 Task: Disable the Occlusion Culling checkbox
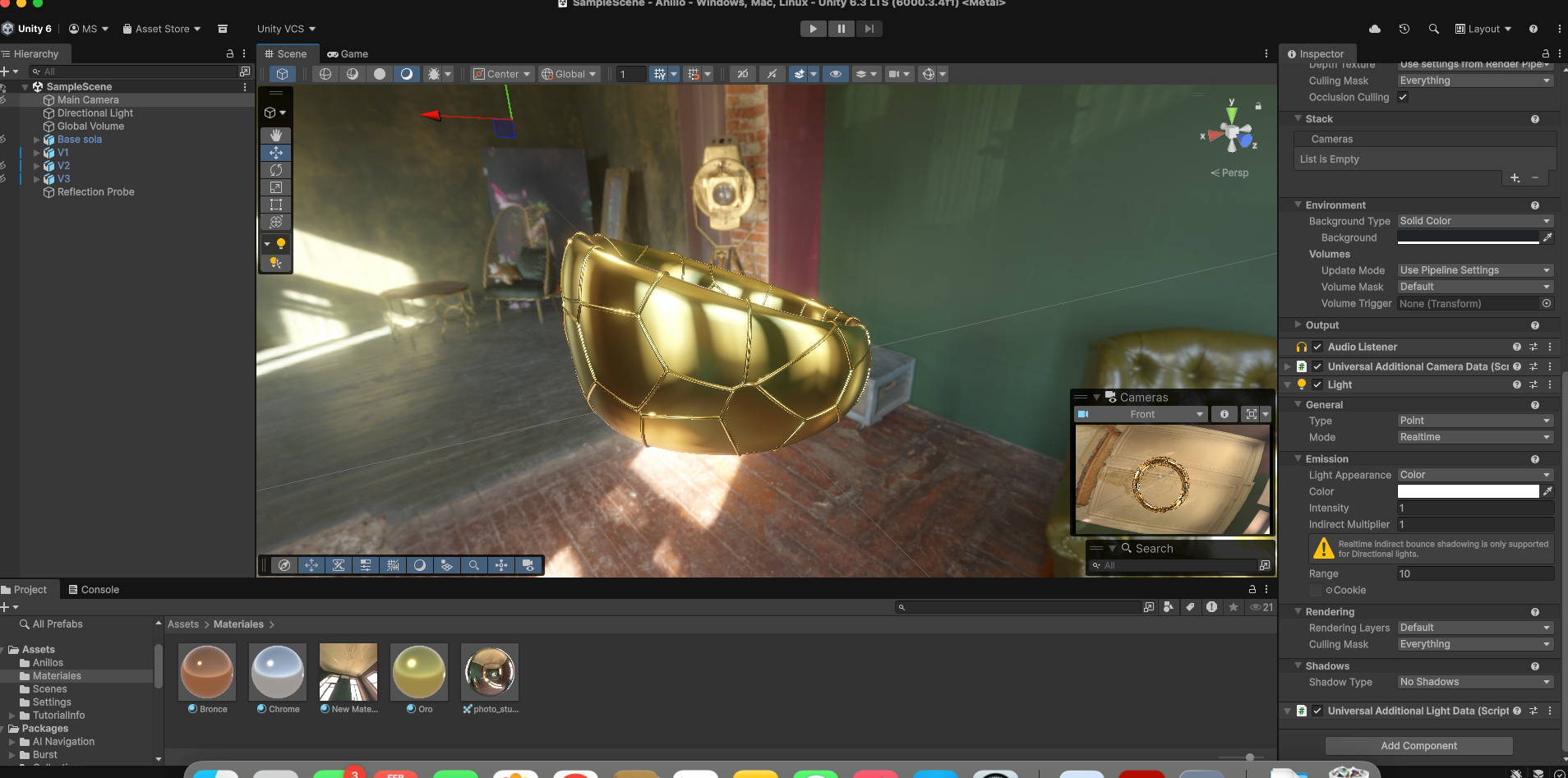click(1403, 97)
